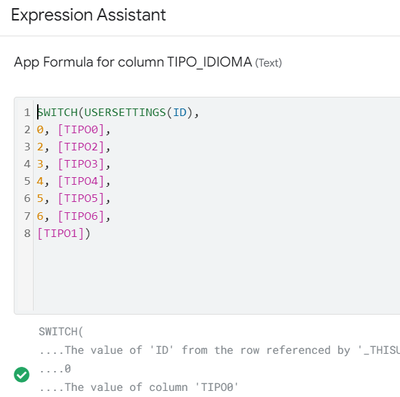Viewport: 400px width, 397px height.
Task: Click the orange 0 value on line 2
Action: point(40,130)
